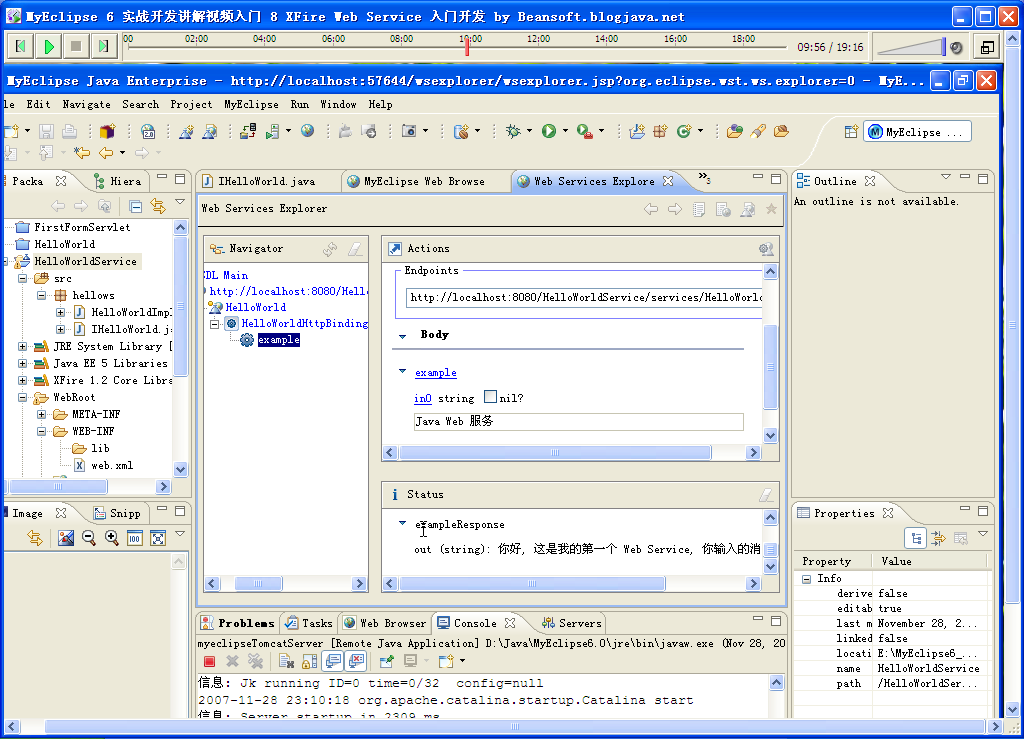The height and width of the screenshot is (739, 1024).
Task: Collapse the exampleResponse triangle in Status
Action: pyautogui.click(x=403, y=524)
